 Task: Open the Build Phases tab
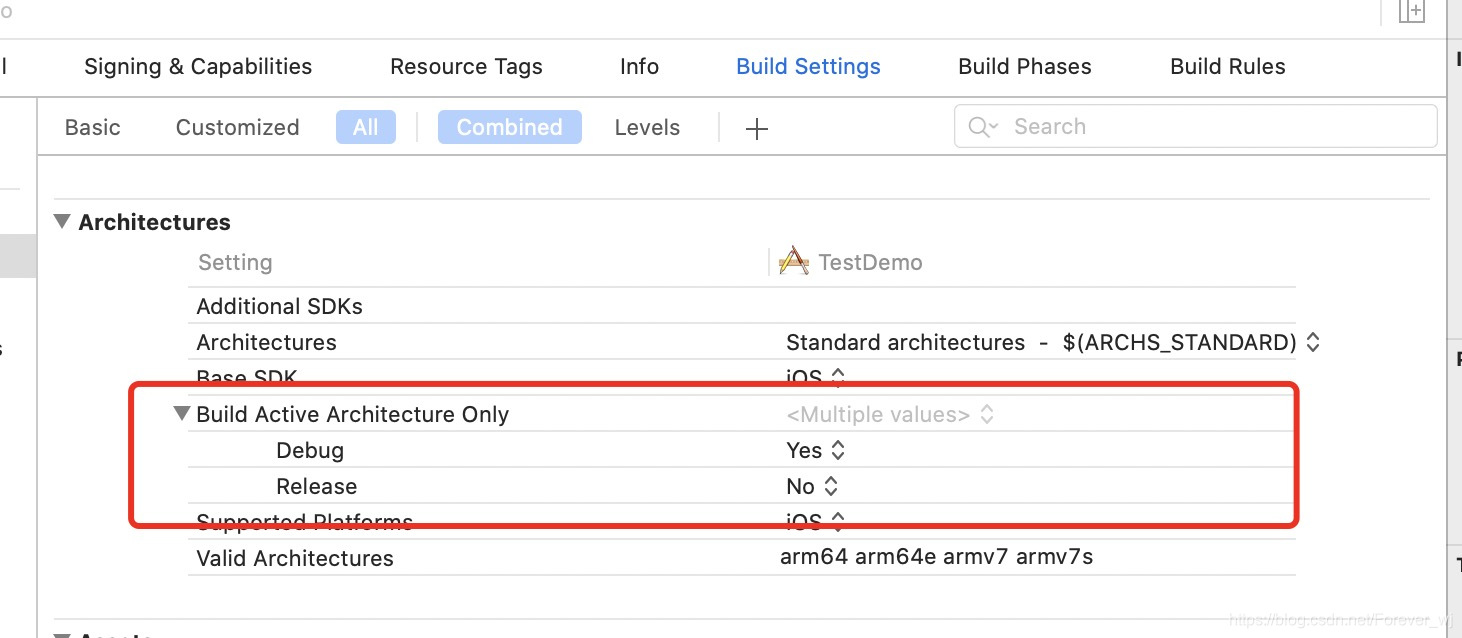point(1024,67)
